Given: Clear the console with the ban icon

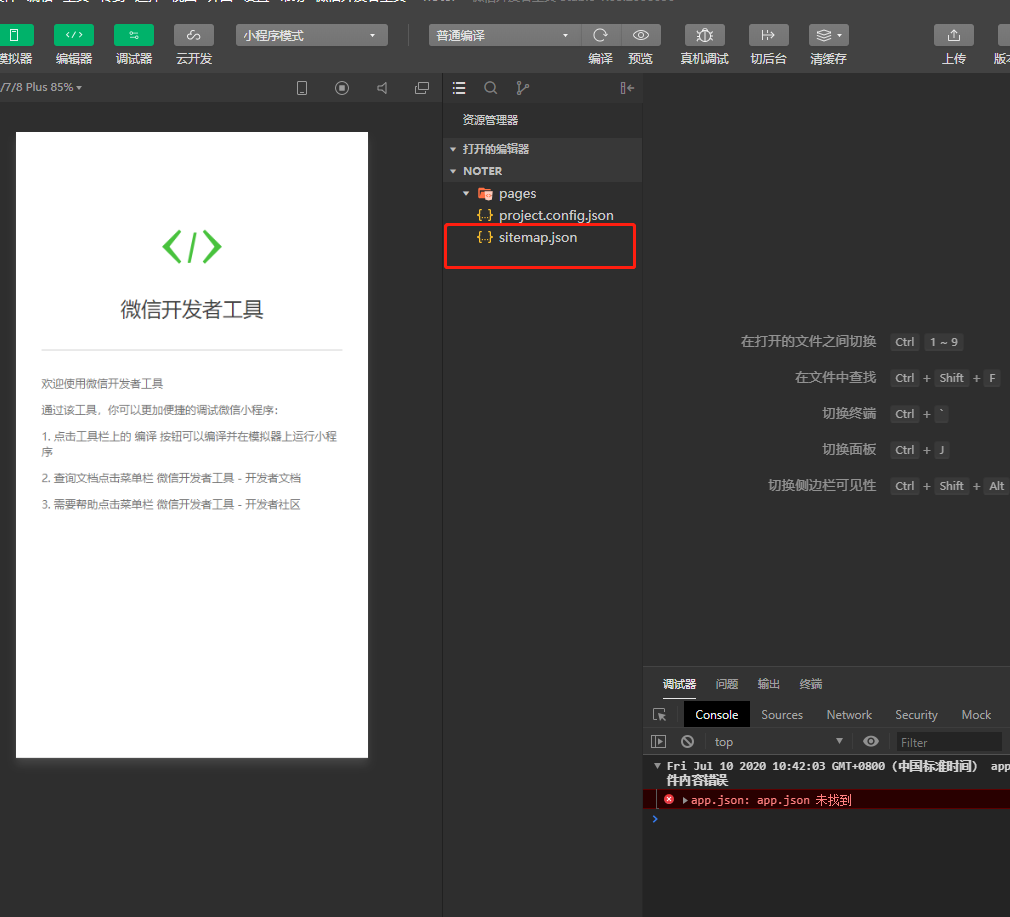Looking at the screenshot, I should [687, 741].
